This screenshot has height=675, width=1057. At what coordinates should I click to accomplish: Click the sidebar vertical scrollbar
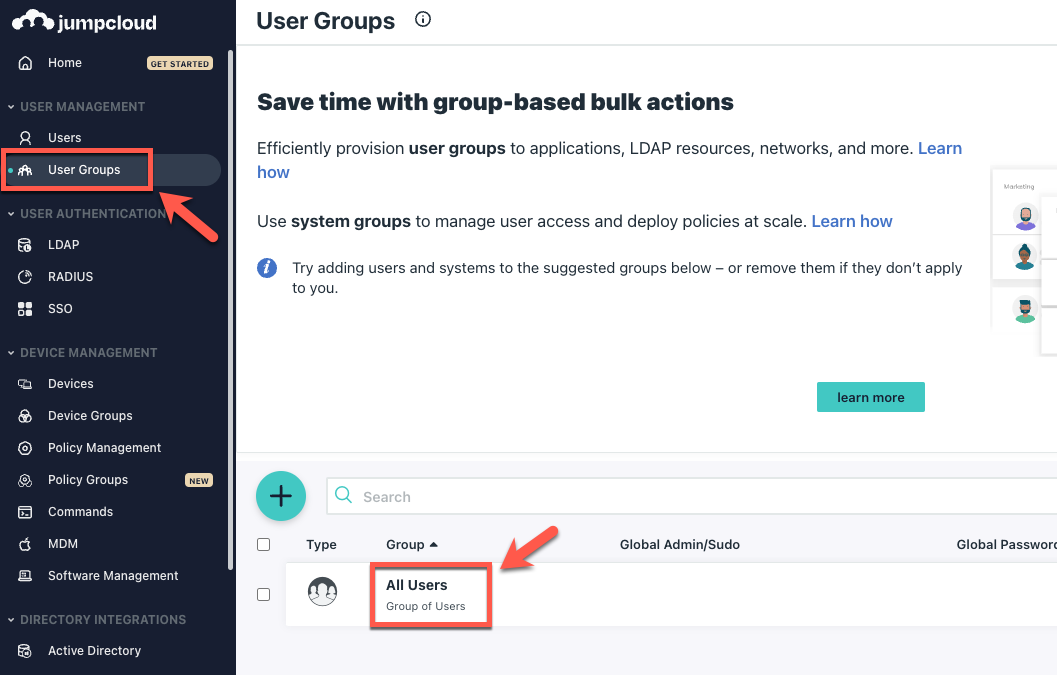231,310
